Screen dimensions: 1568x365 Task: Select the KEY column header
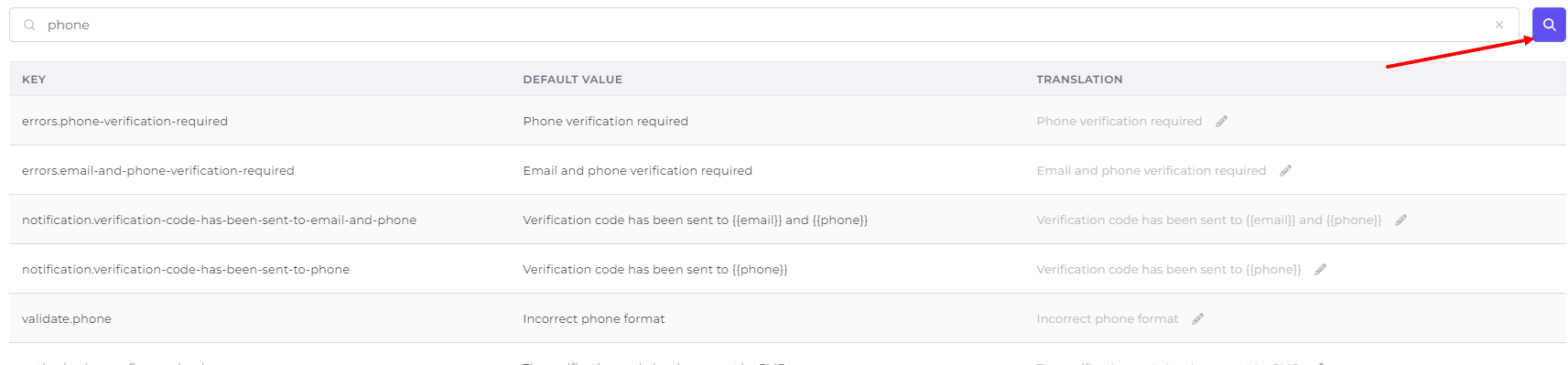coord(34,80)
